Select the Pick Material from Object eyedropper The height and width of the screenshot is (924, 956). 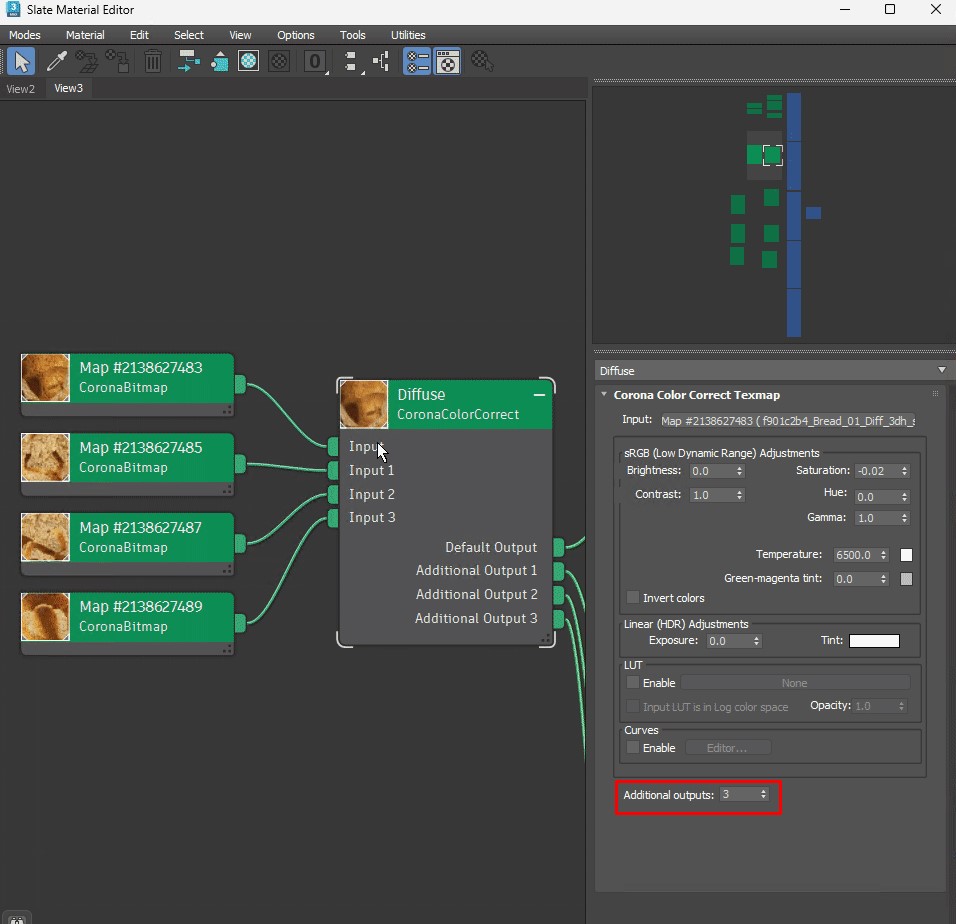pyautogui.click(x=55, y=62)
